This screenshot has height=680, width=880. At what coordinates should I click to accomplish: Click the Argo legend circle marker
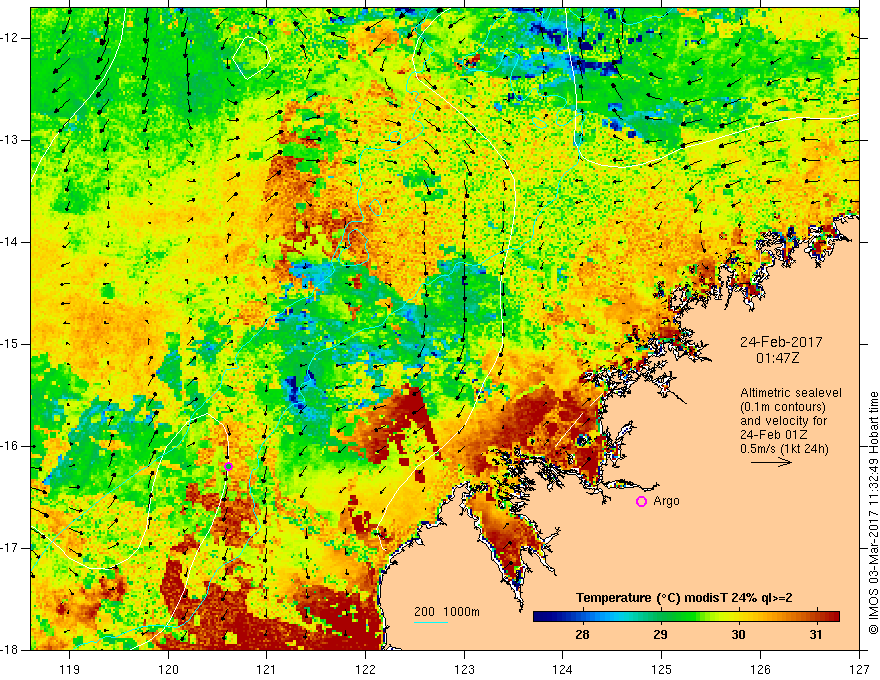(641, 502)
